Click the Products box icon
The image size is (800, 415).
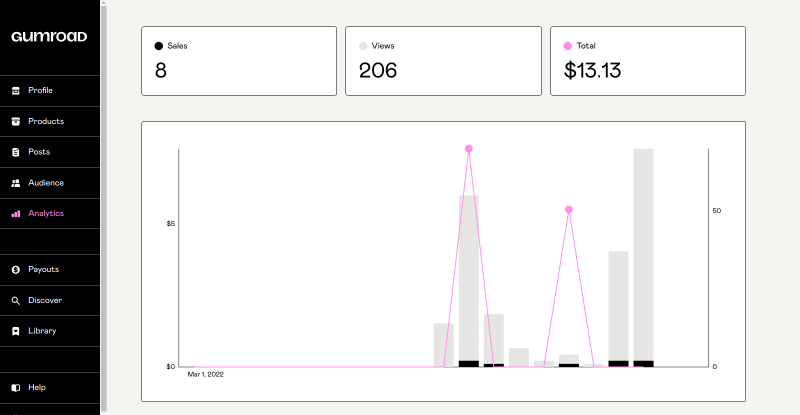pos(15,122)
